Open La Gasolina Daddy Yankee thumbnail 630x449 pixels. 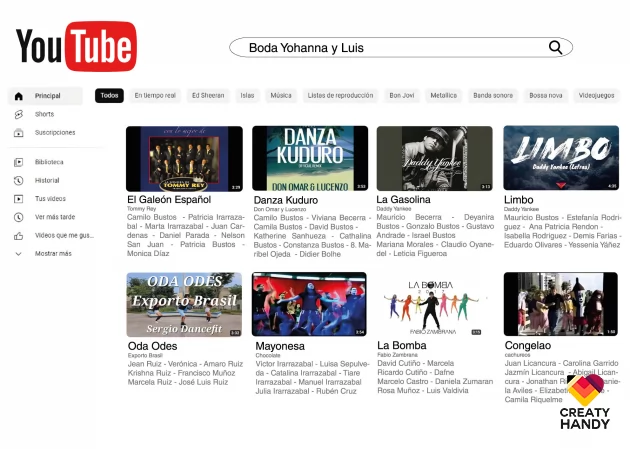tap(434, 158)
